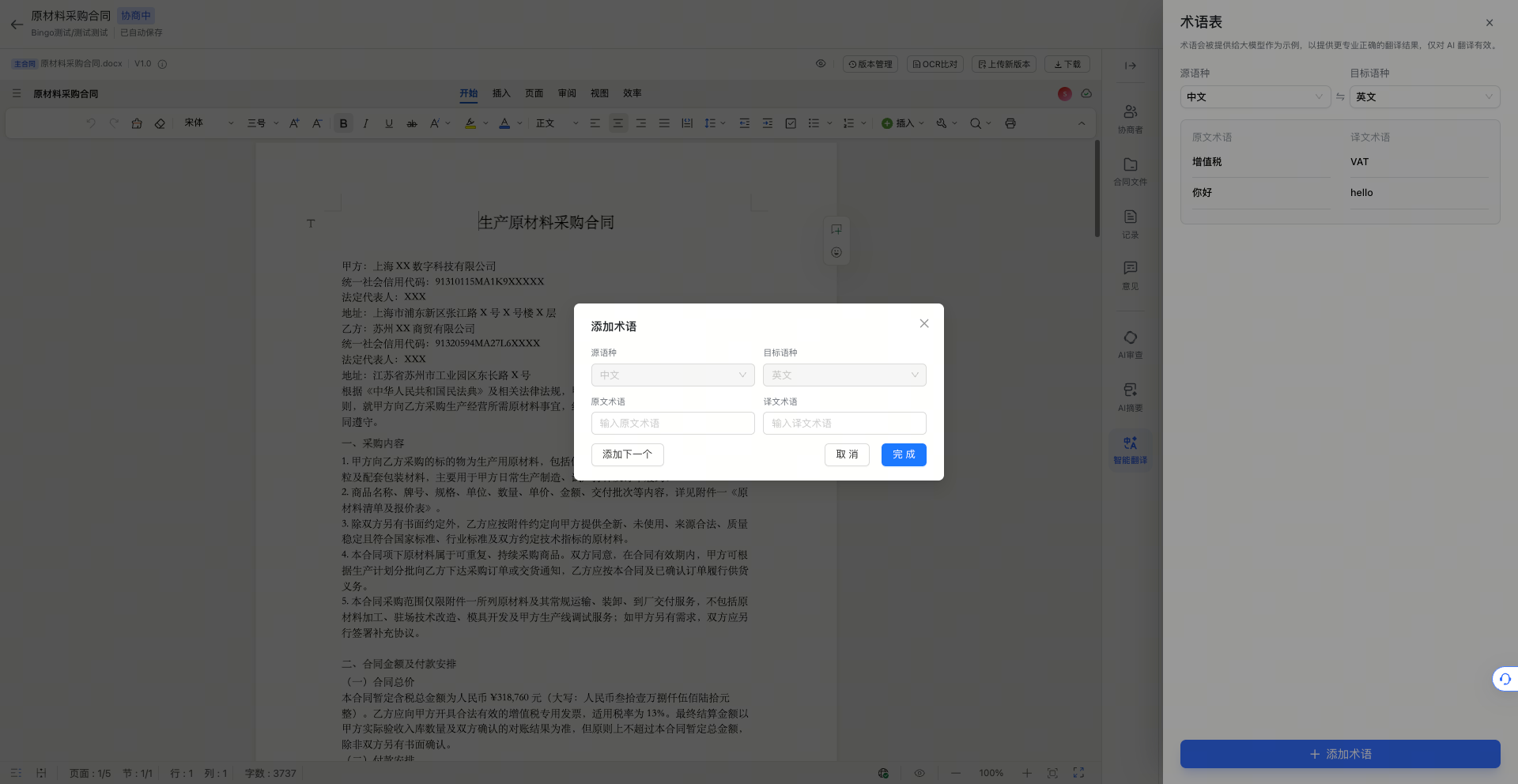The width and height of the screenshot is (1518, 784).
Task: Click the 输入原文术语 input field
Action: [x=673, y=424]
